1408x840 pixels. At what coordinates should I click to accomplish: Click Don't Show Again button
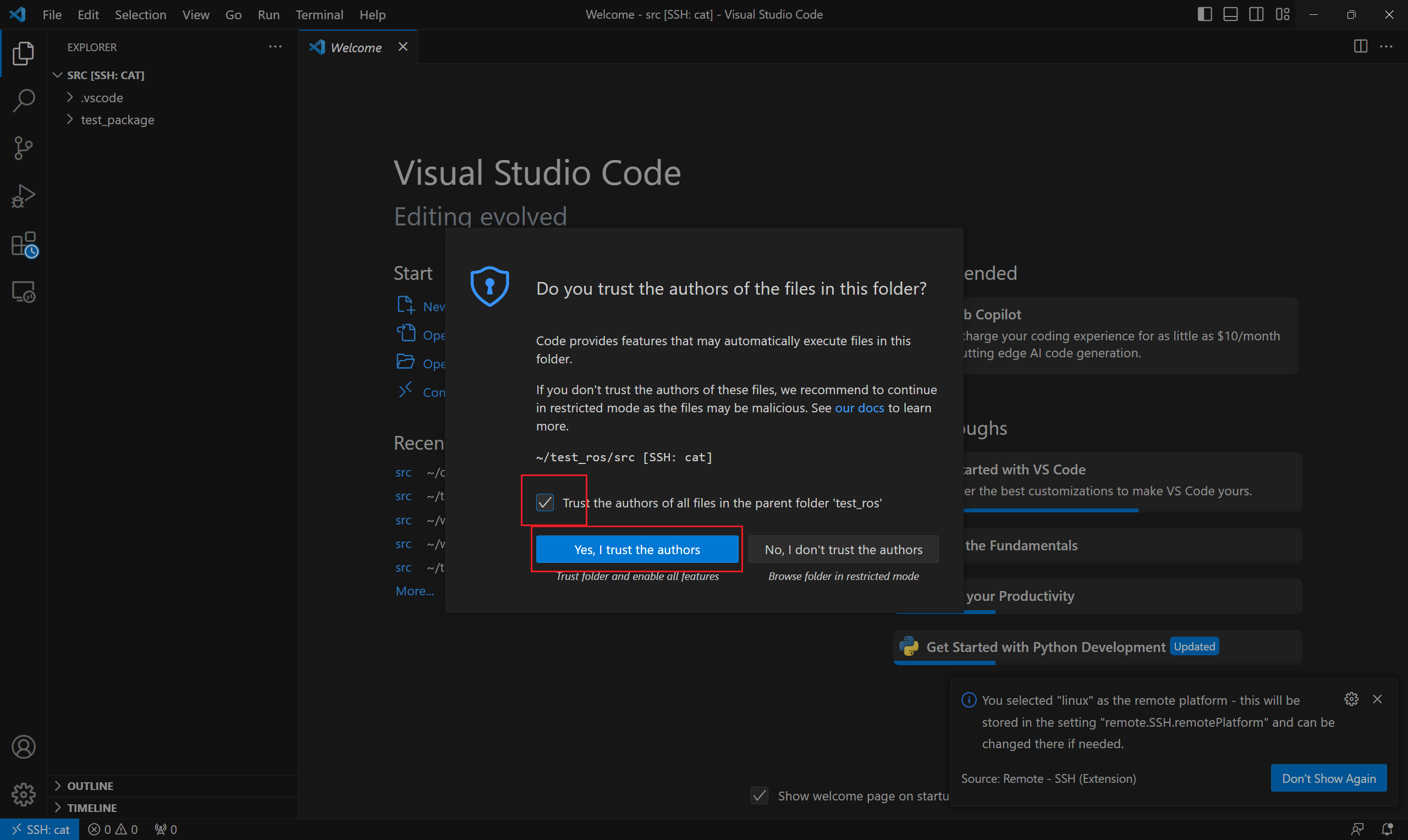coord(1328,778)
